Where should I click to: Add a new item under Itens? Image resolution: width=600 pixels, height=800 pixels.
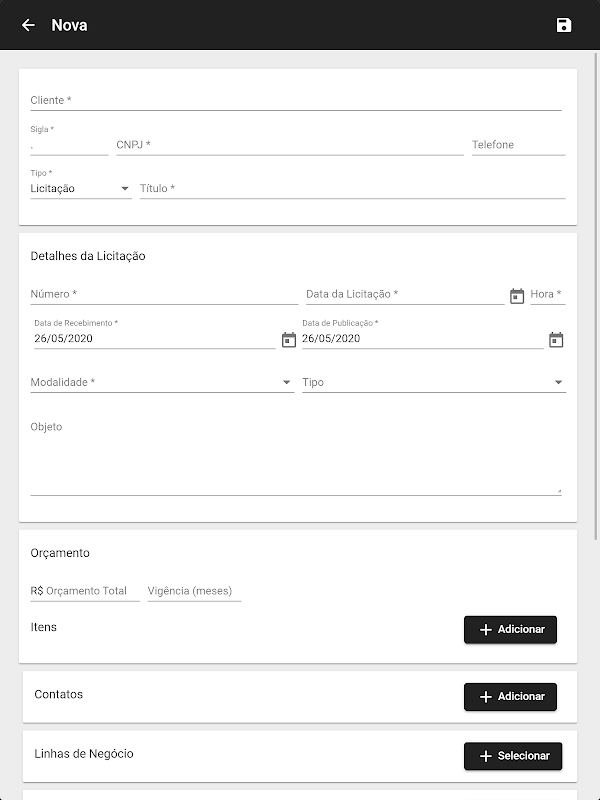click(x=510, y=630)
